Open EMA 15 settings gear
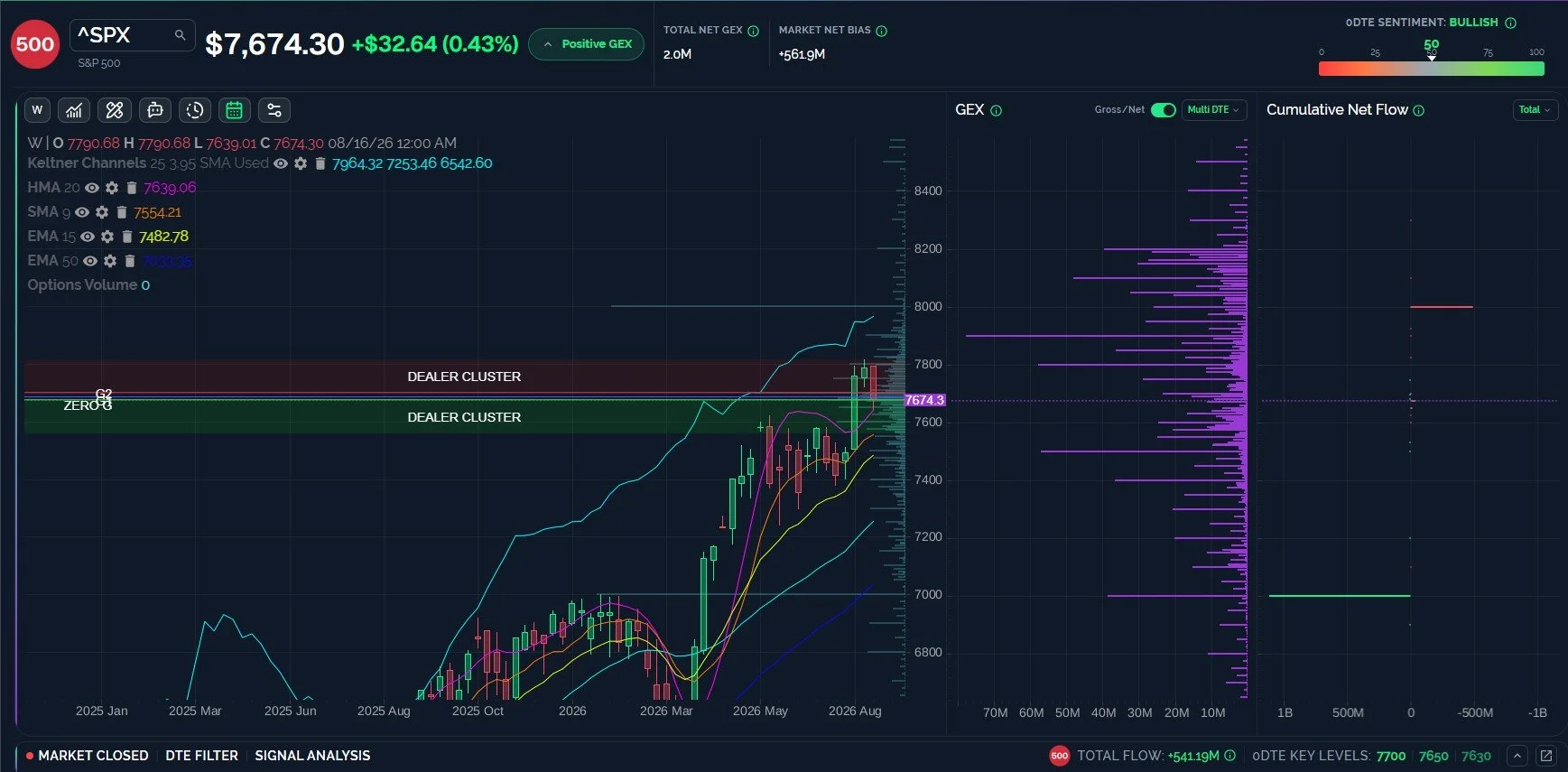1568x772 pixels. point(107,237)
